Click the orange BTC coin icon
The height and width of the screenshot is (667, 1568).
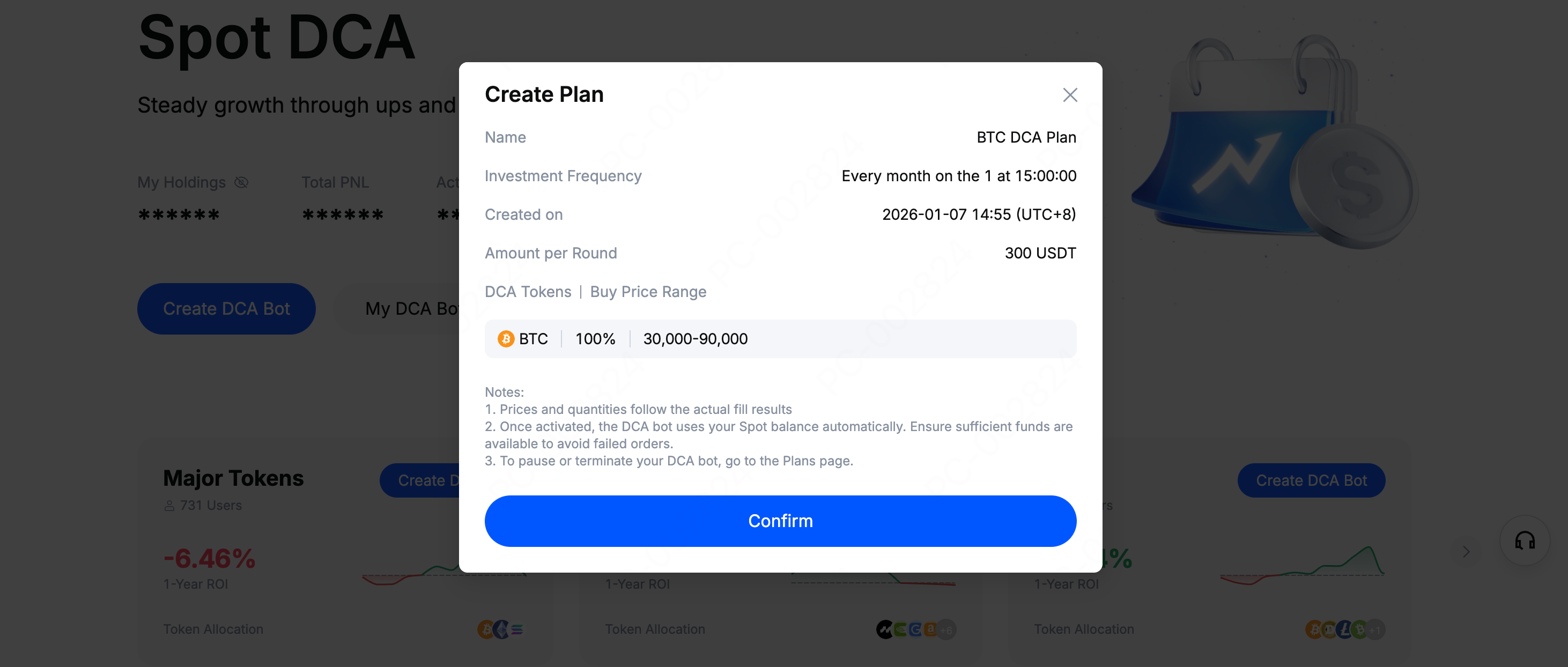(506, 339)
